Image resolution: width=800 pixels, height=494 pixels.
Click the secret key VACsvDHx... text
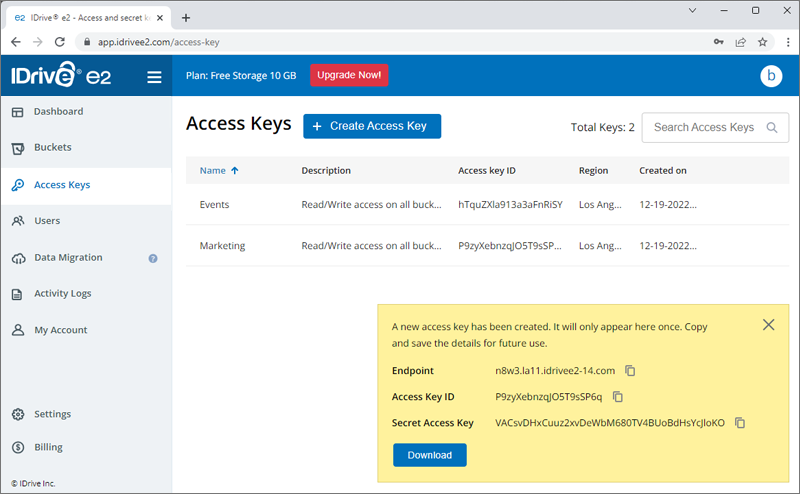[x=610, y=423]
